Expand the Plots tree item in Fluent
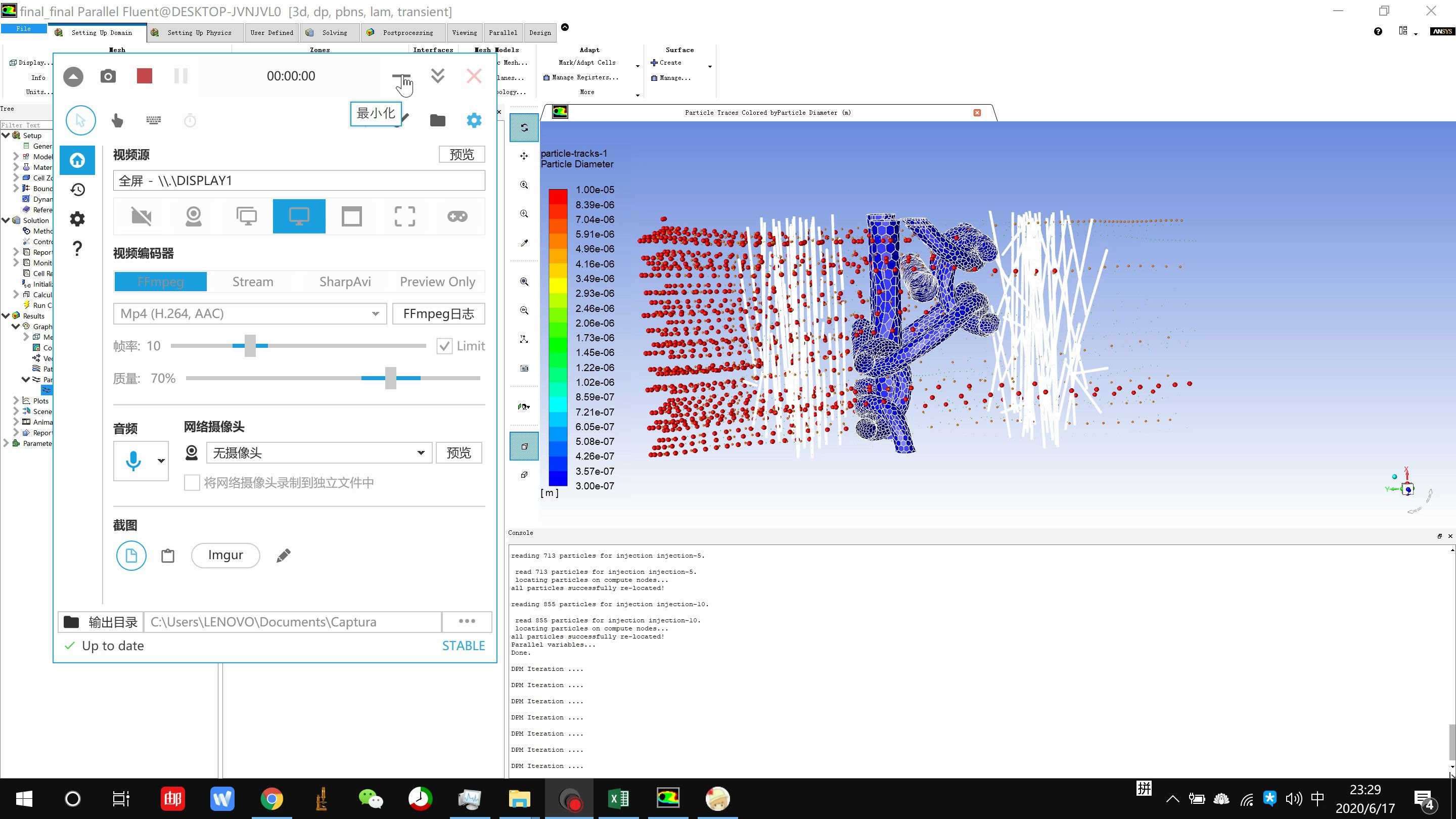The image size is (1456, 819). click(x=16, y=401)
